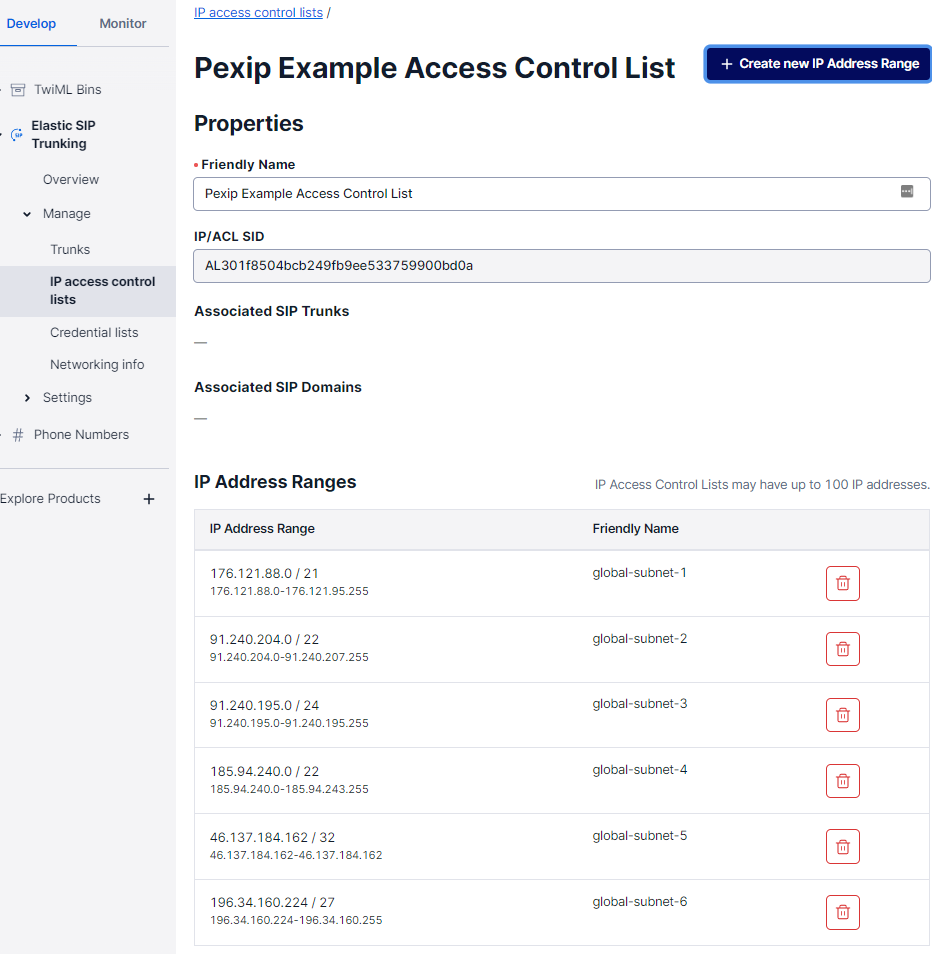Screen dimensions: 932x954
Task: Click the plus icon beside Explore Products
Action: pyautogui.click(x=149, y=499)
